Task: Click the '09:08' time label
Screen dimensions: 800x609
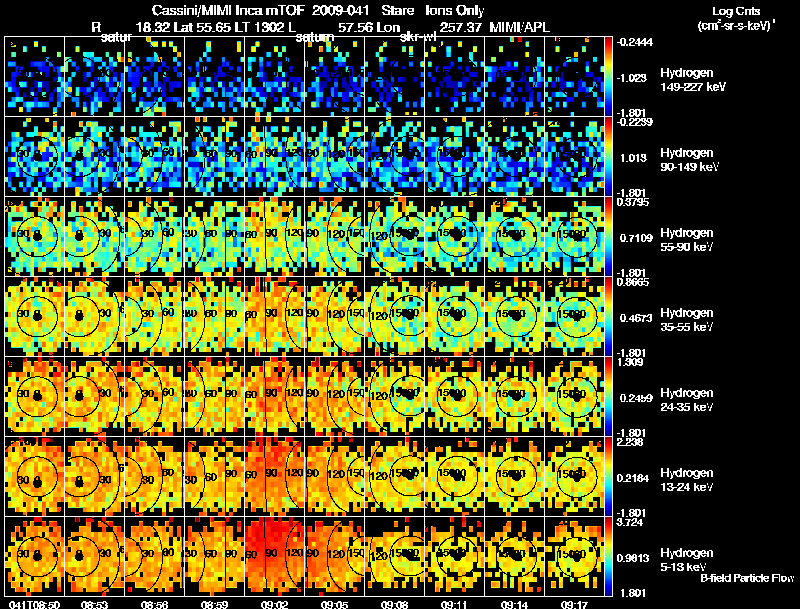Action: (x=394, y=604)
